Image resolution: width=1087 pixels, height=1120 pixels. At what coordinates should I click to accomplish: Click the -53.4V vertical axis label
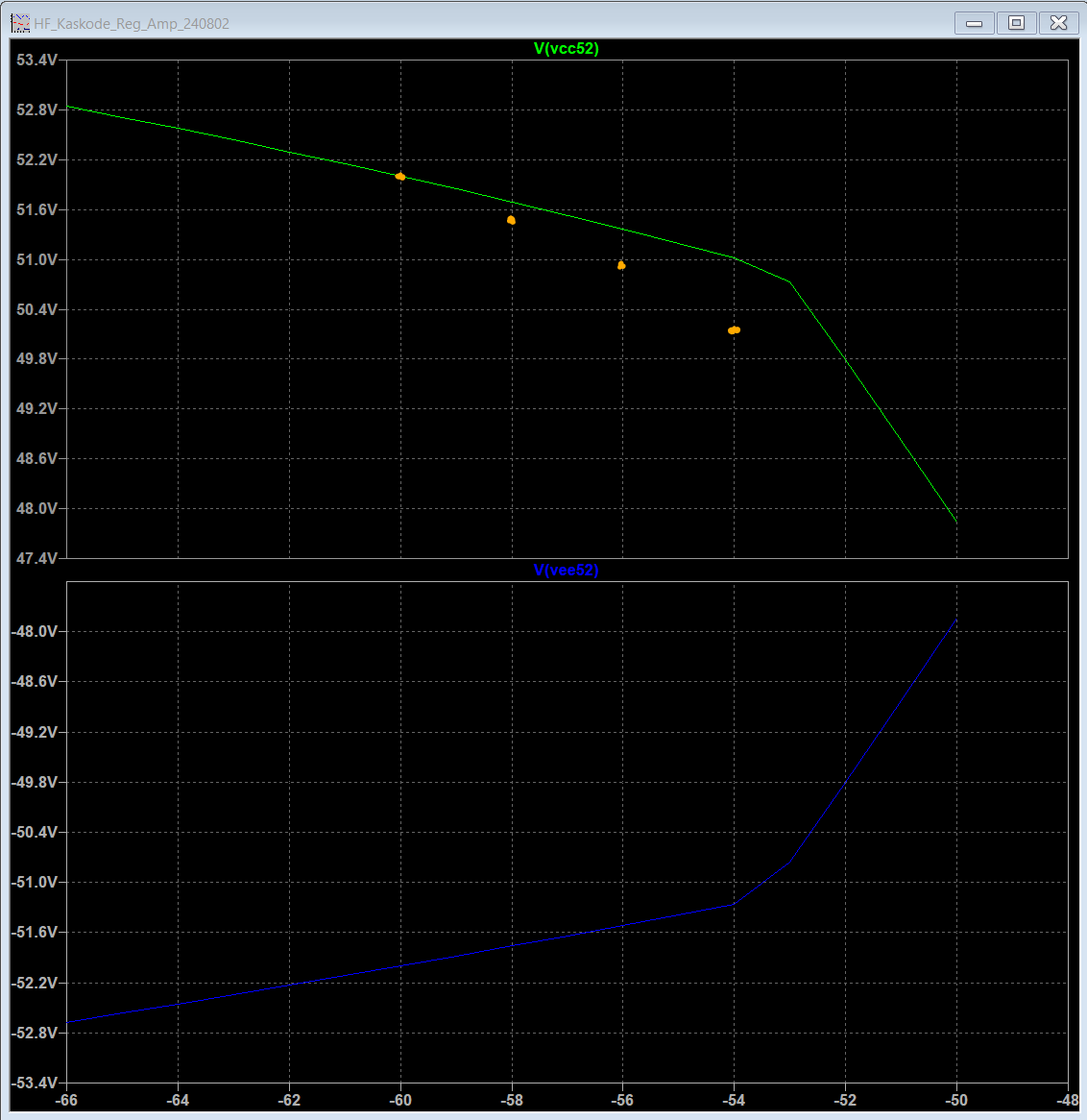[35, 1083]
